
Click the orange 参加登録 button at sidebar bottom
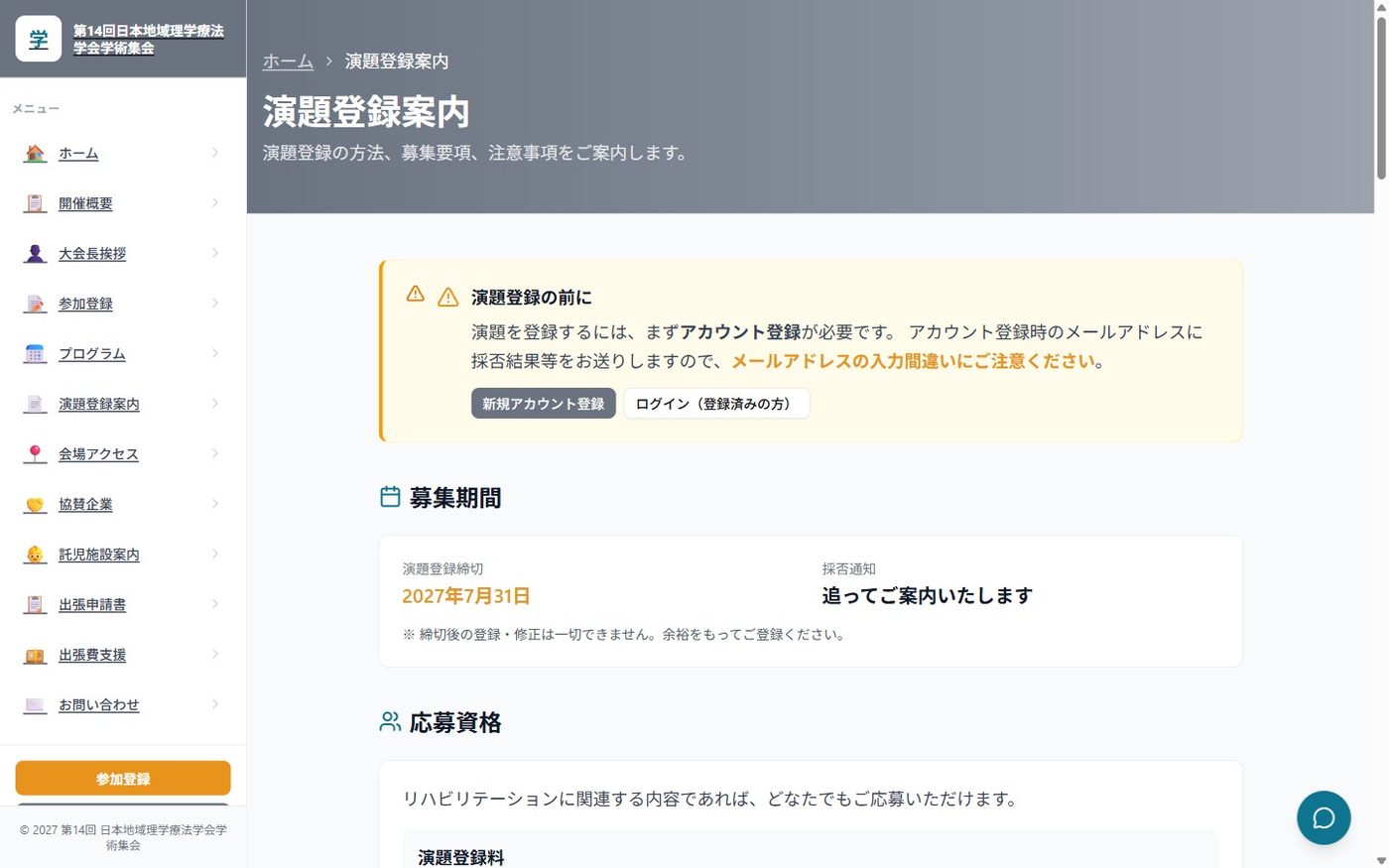tap(123, 779)
